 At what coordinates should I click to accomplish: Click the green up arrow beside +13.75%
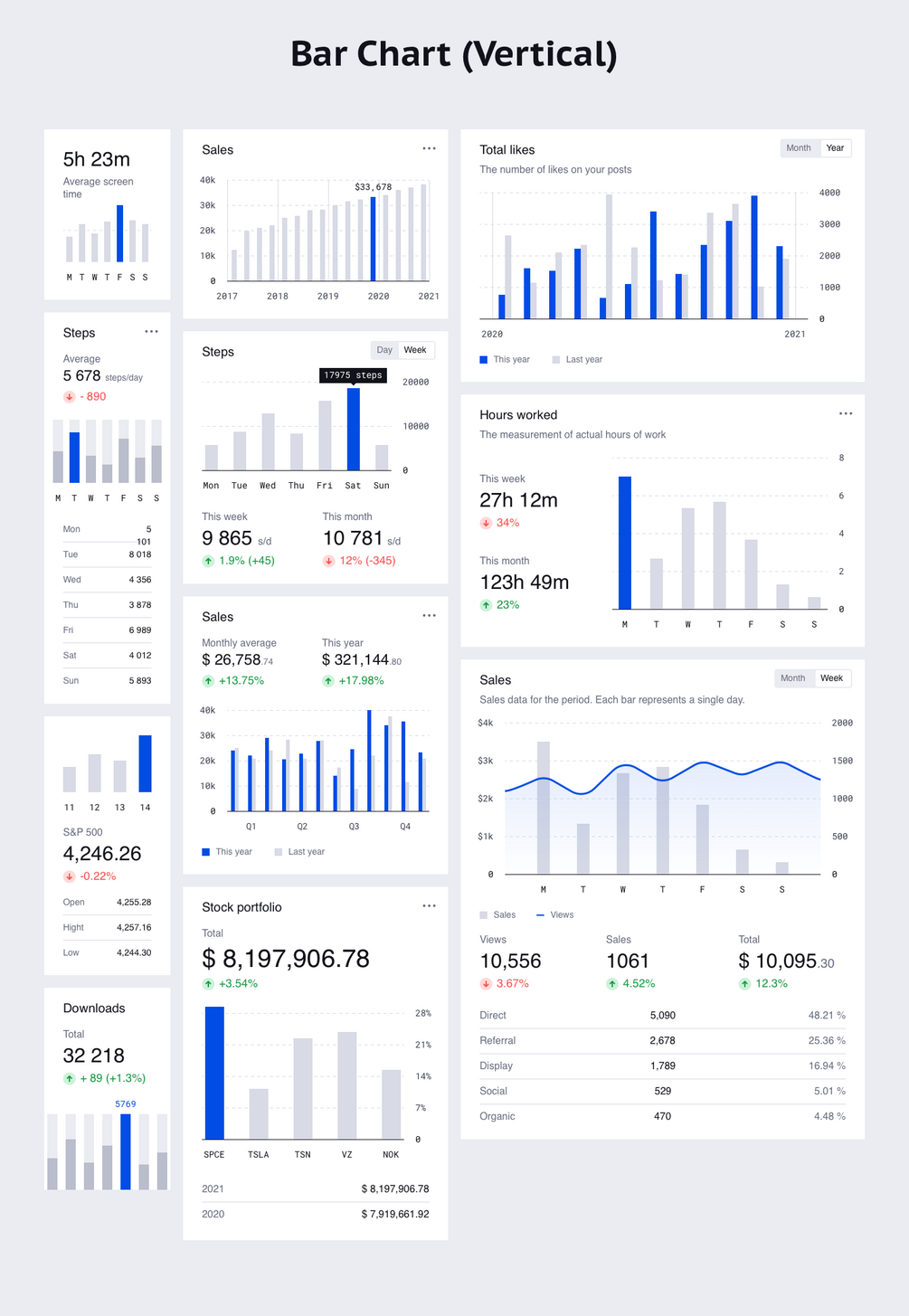tap(208, 681)
